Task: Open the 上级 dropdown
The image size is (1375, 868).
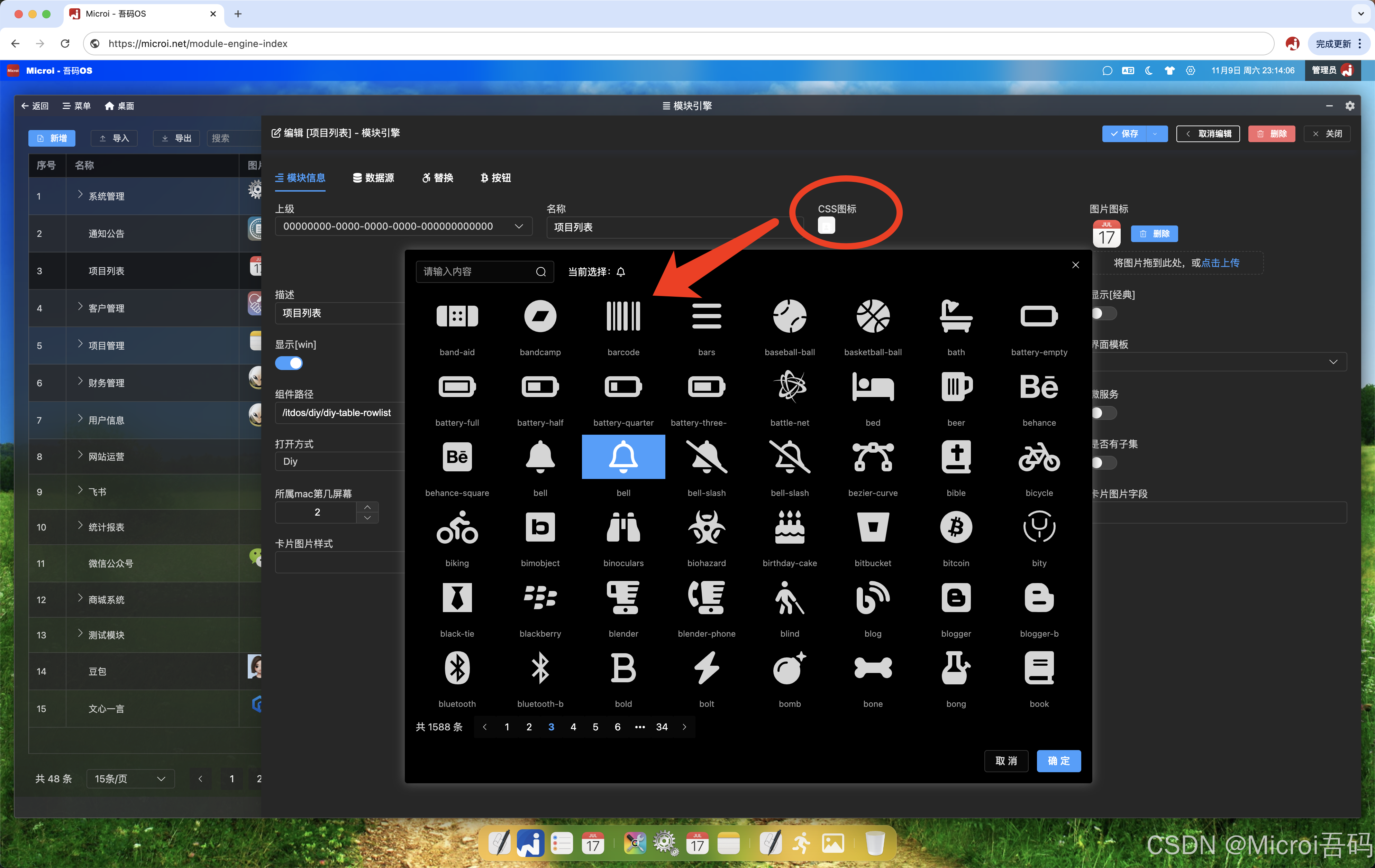Action: tap(403, 227)
